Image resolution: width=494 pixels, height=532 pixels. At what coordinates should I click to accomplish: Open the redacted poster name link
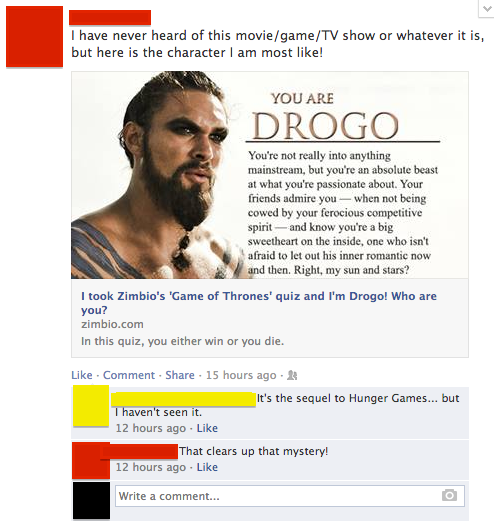[110, 17]
